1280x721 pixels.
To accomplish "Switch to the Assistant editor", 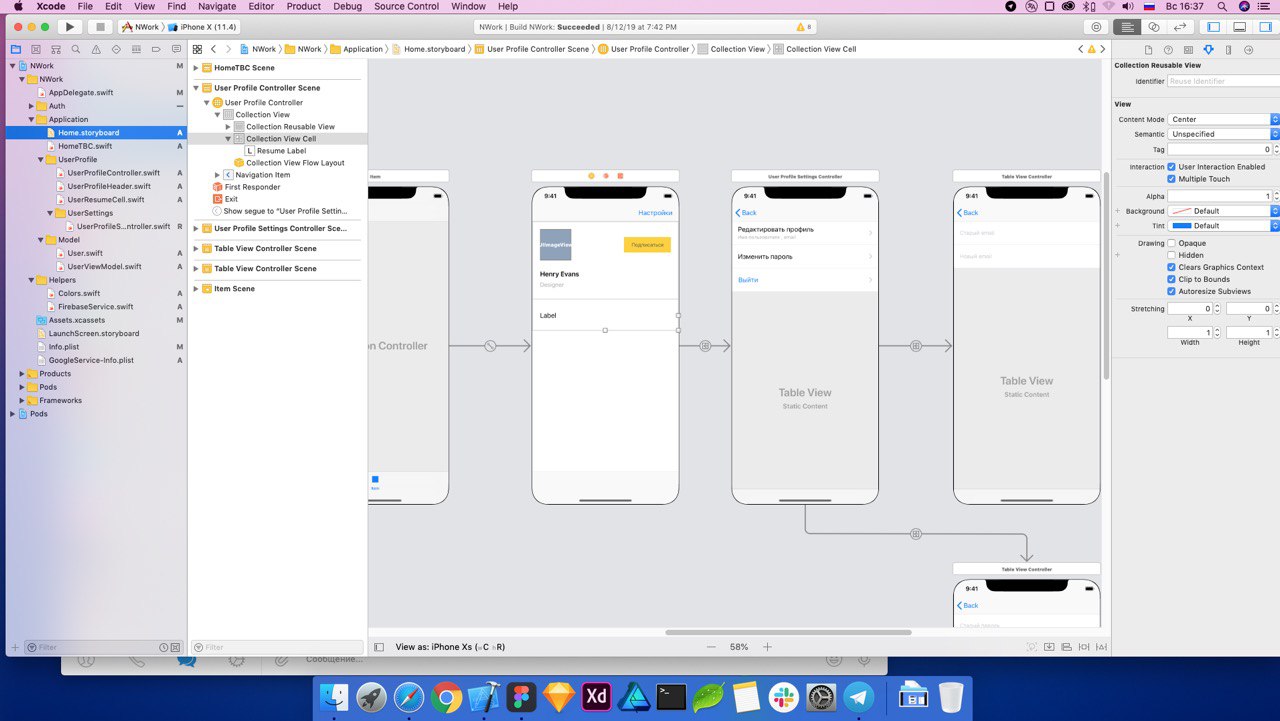I will coord(1154,27).
